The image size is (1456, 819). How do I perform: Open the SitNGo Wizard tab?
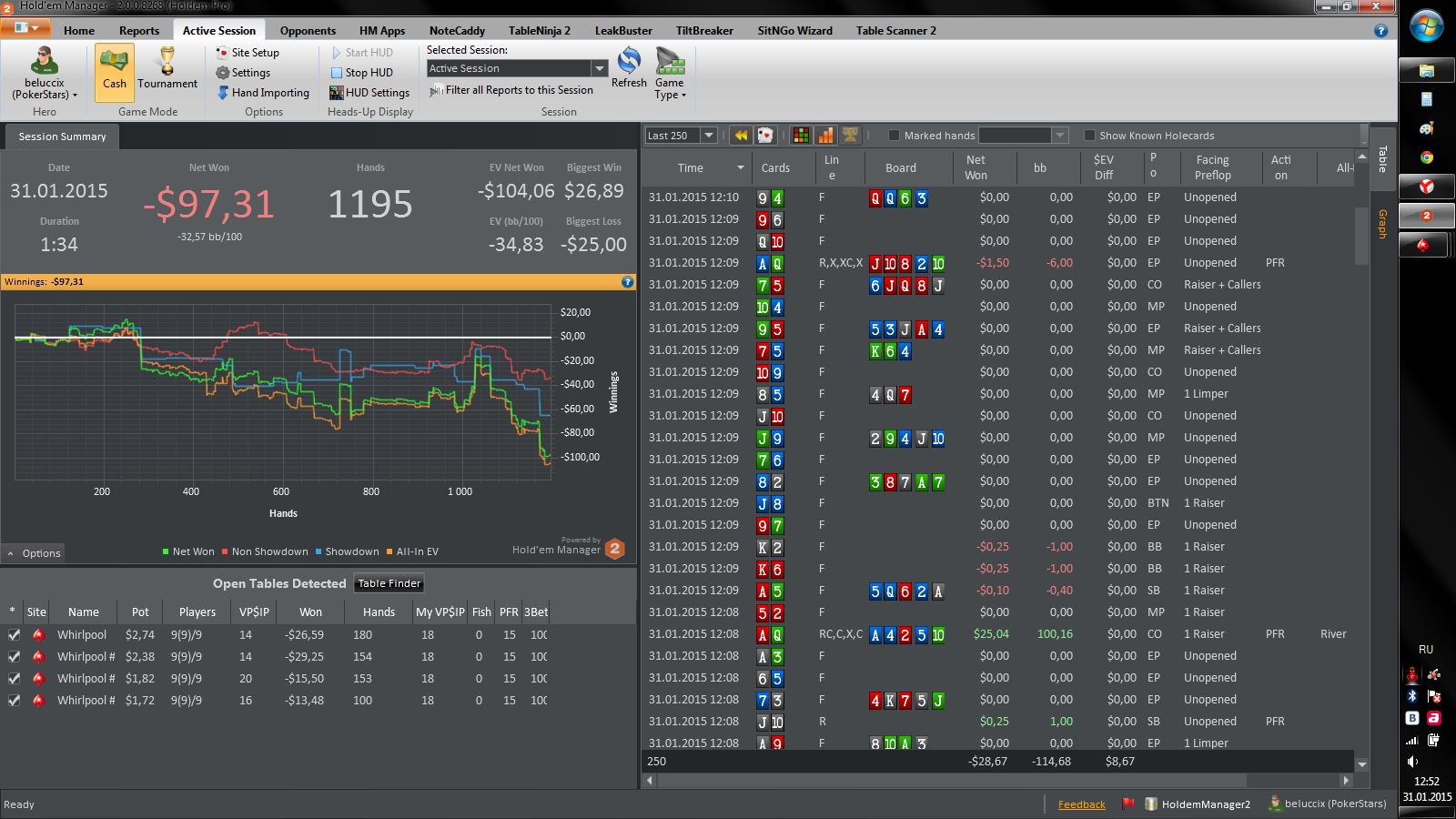click(x=794, y=31)
